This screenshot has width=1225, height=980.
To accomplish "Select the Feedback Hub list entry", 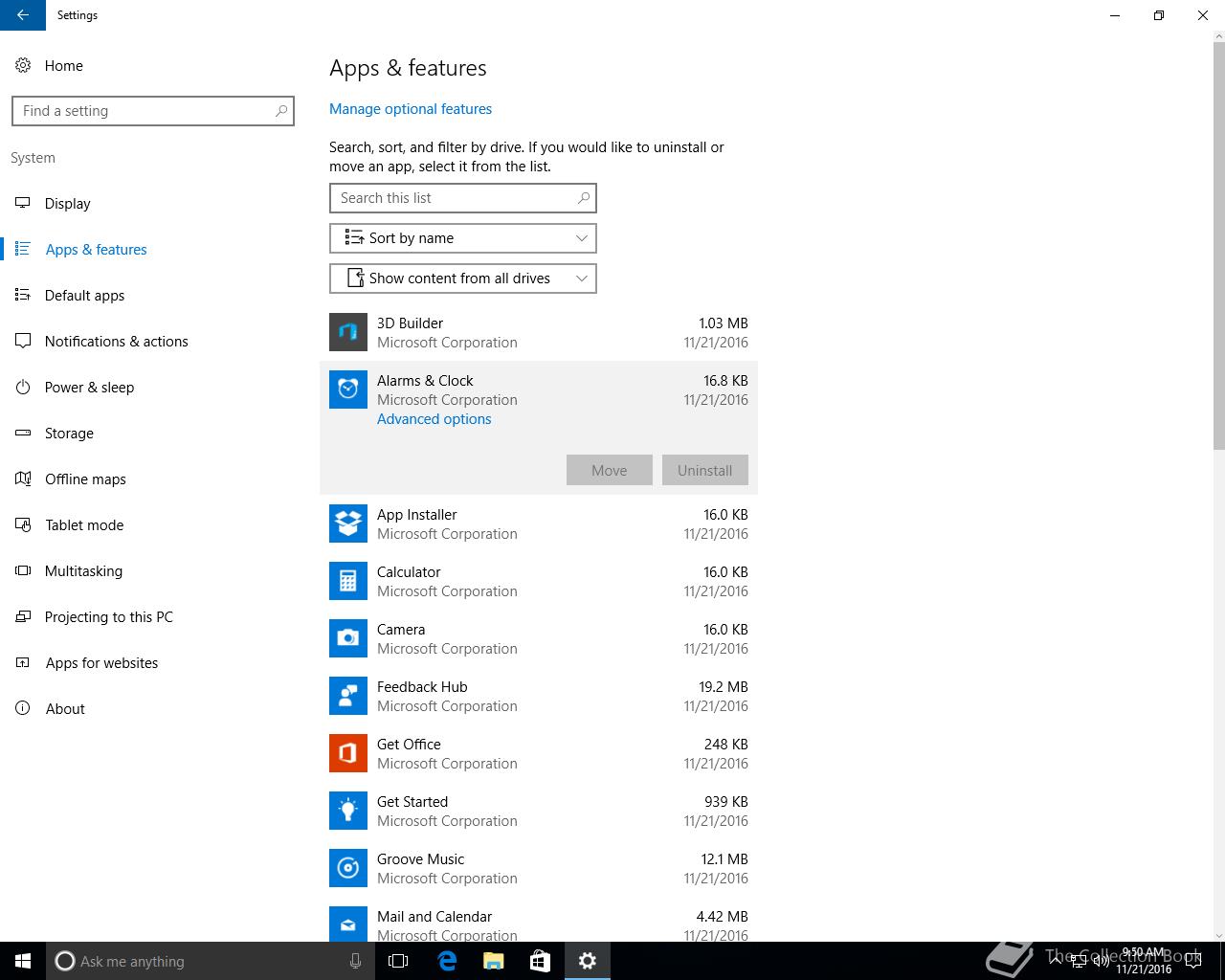I will (539, 696).
